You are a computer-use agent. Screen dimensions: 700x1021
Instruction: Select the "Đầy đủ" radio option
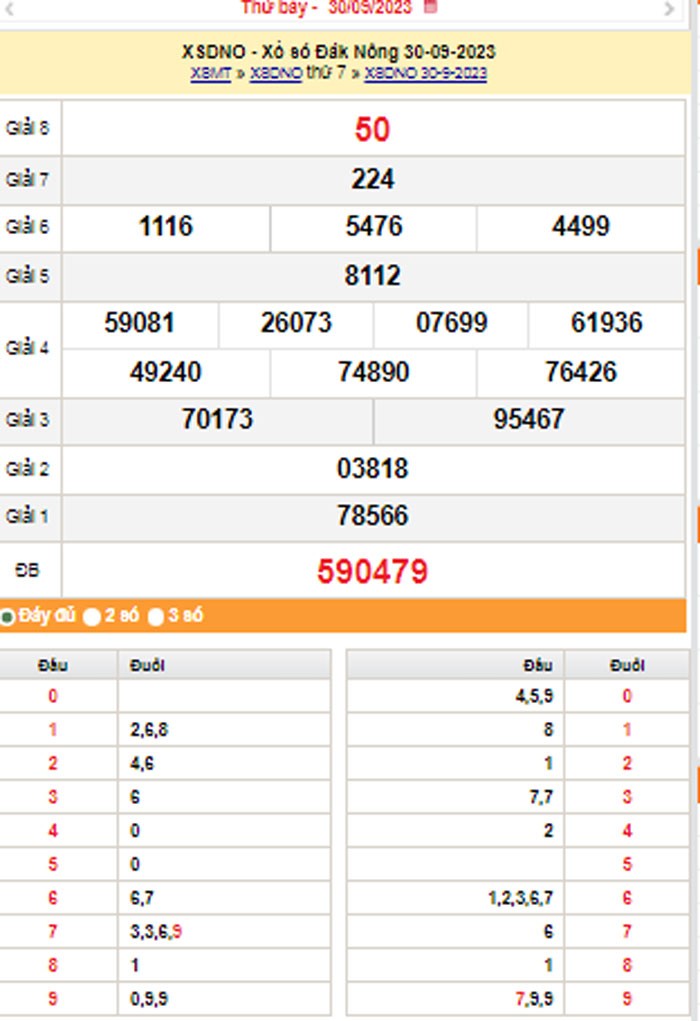coord(8,617)
